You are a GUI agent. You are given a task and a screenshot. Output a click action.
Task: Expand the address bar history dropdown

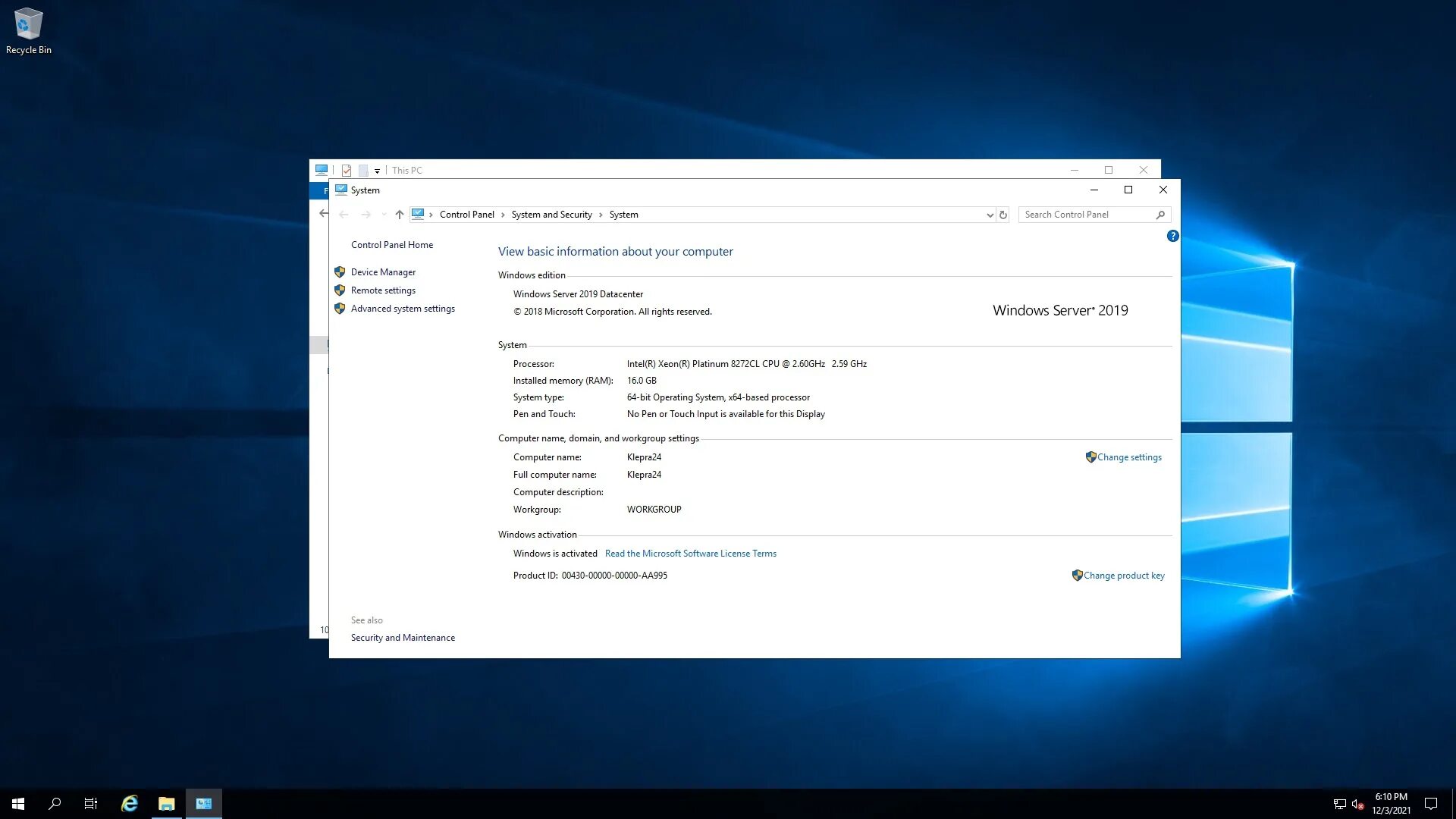990,215
